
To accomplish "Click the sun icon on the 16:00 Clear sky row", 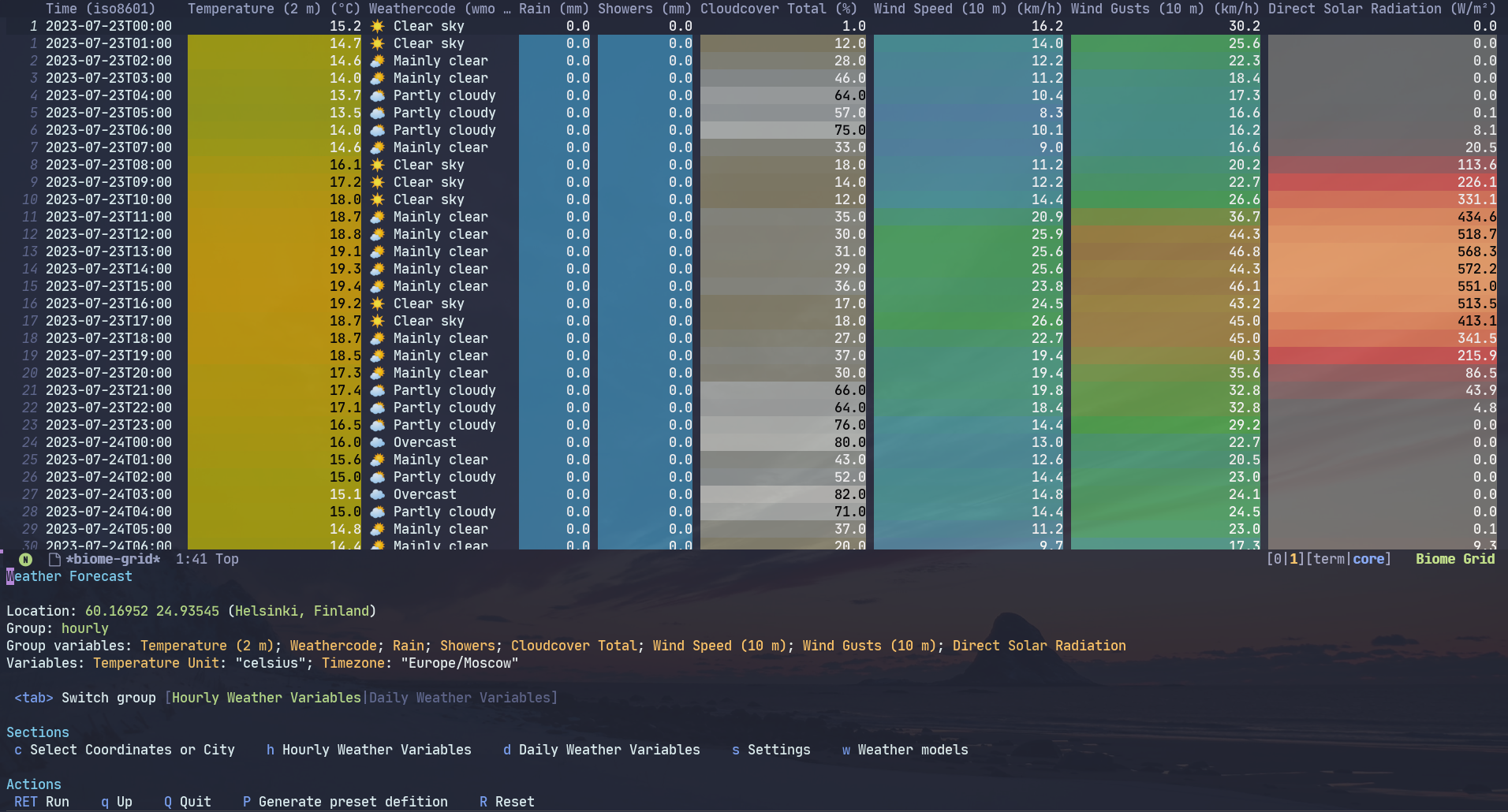I will (x=378, y=304).
